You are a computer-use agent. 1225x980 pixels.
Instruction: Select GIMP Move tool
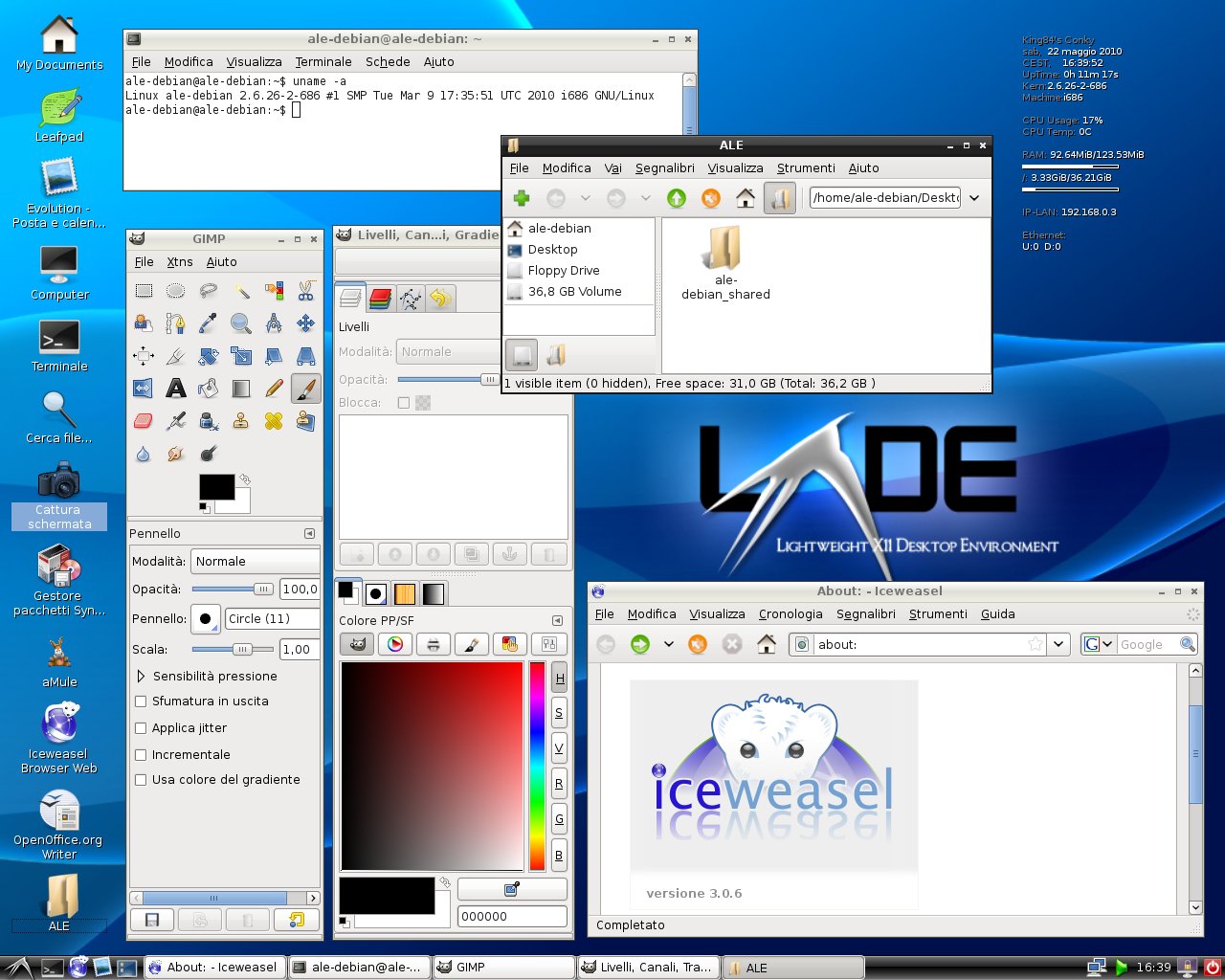coord(306,323)
